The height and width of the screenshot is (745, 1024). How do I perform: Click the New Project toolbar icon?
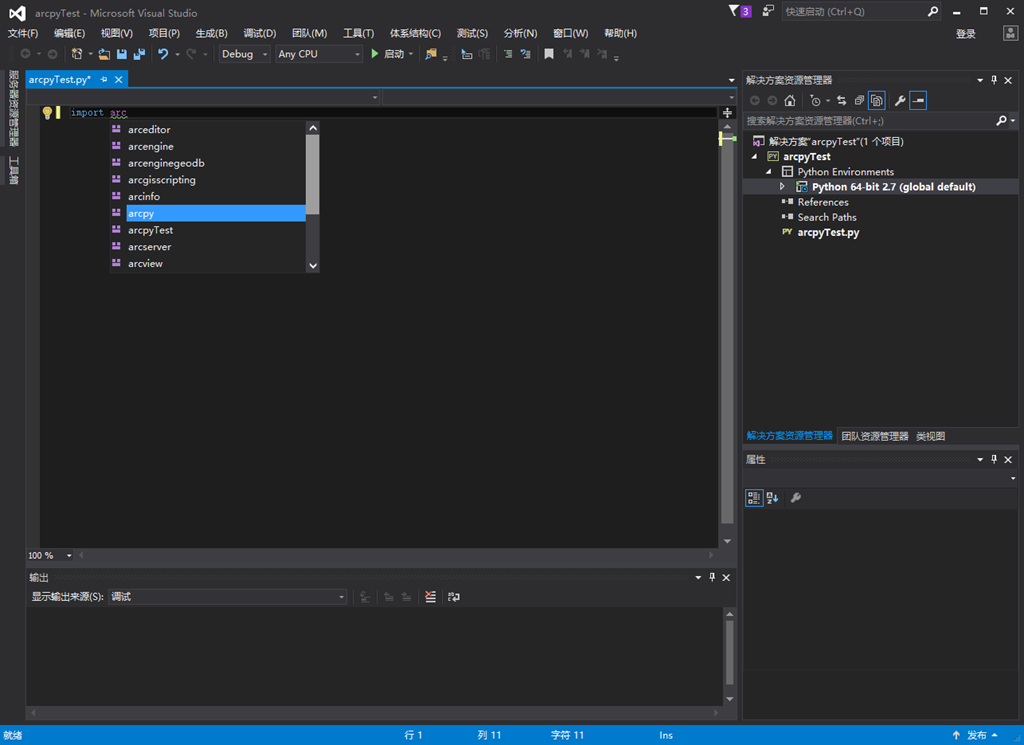click(77, 54)
